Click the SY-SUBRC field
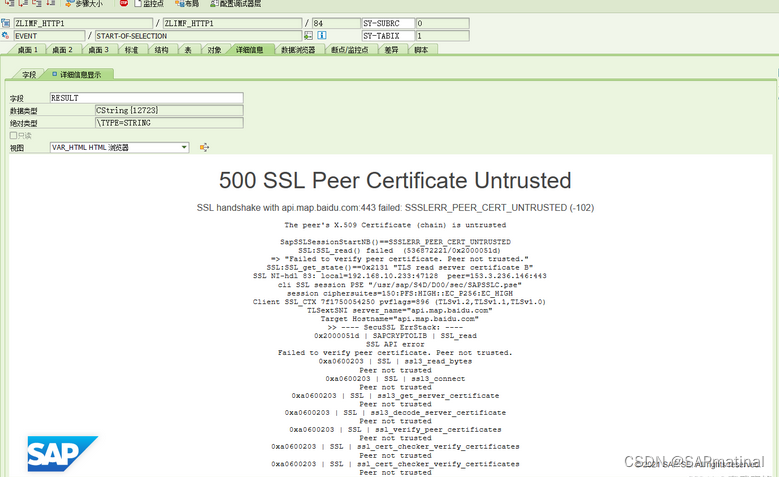 point(388,23)
